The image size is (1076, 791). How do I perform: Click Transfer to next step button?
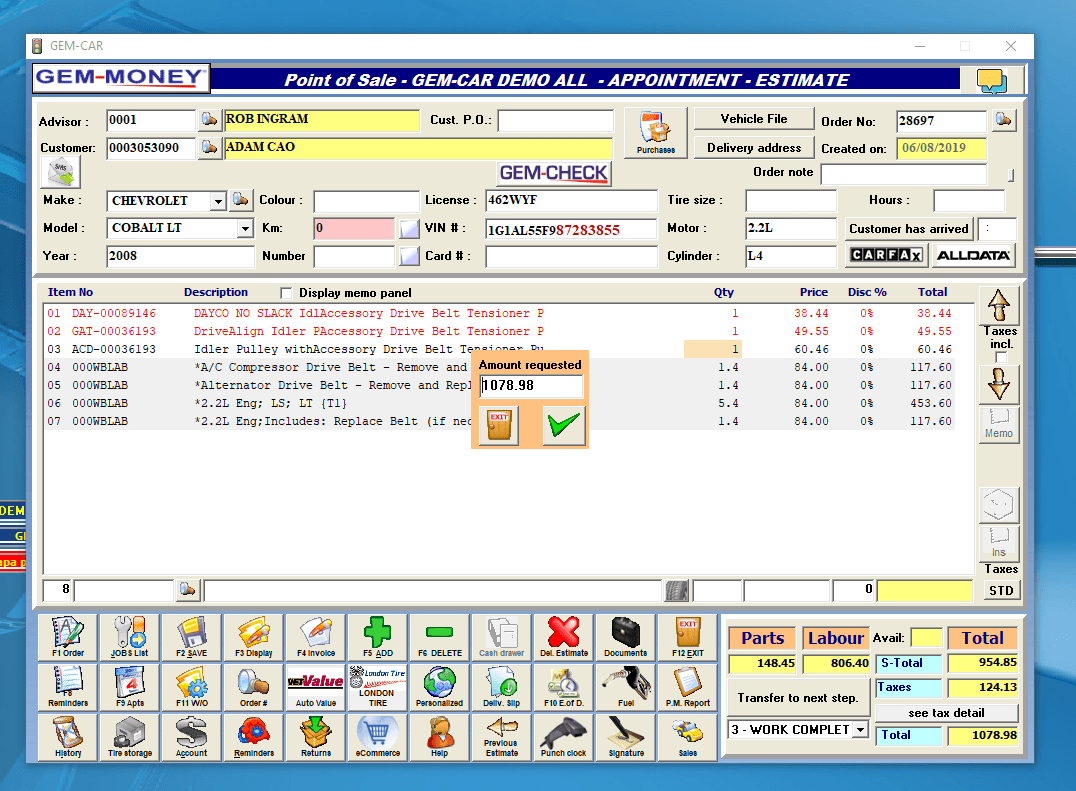coord(797,698)
